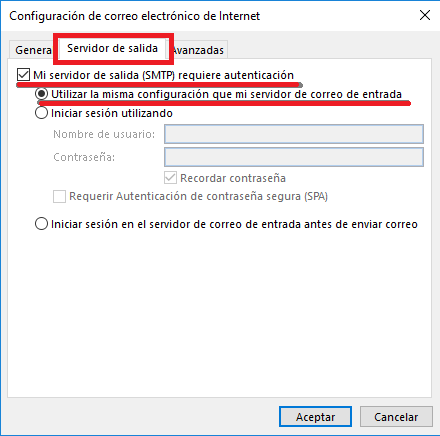Click the dialog title bar text
The image size is (440, 436).
tap(135, 16)
